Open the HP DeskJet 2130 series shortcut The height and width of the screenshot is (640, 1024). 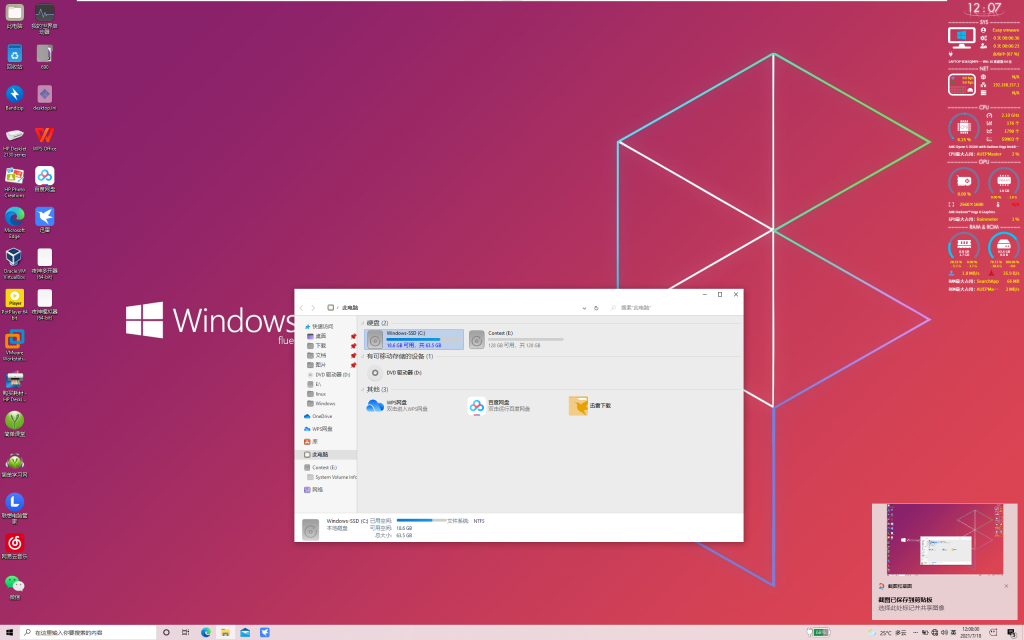pyautogui.click(x=14, y=141)
